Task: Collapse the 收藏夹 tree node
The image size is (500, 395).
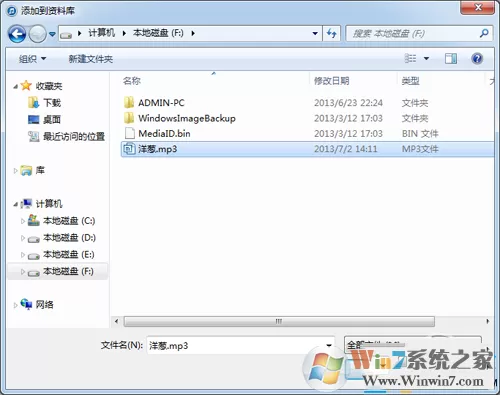Action: coord(15,87)
